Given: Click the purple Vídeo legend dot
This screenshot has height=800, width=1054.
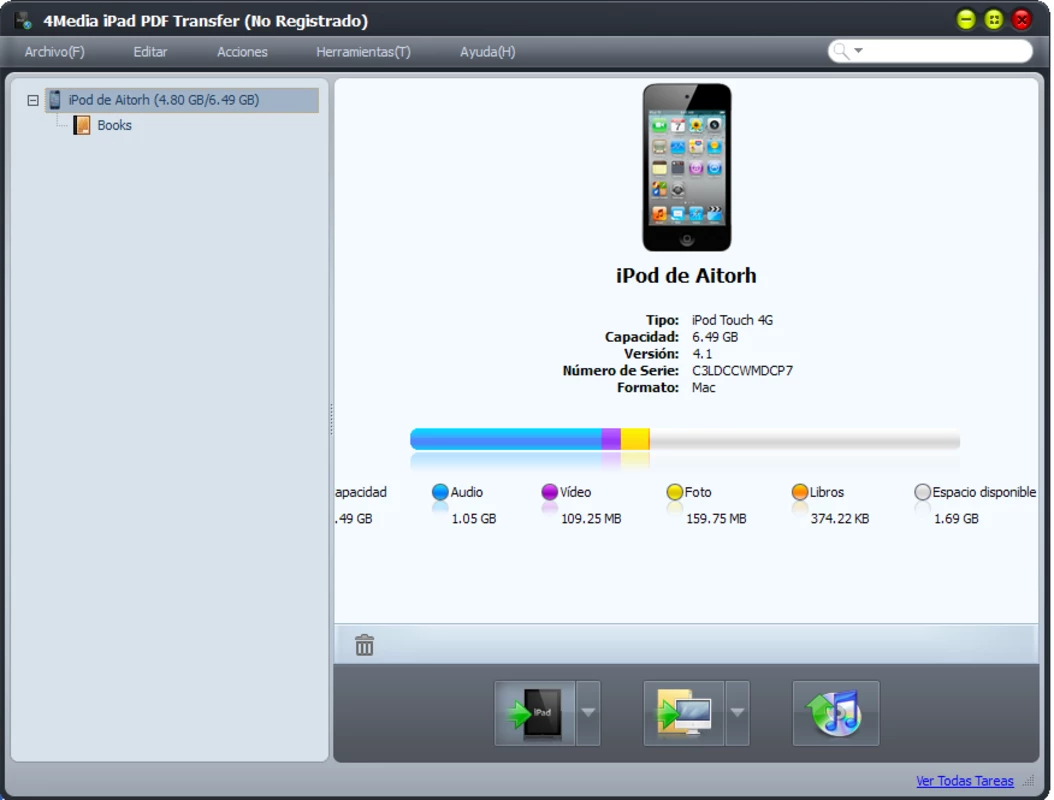Looking at the screenshot, I should (x=550, y=492).
